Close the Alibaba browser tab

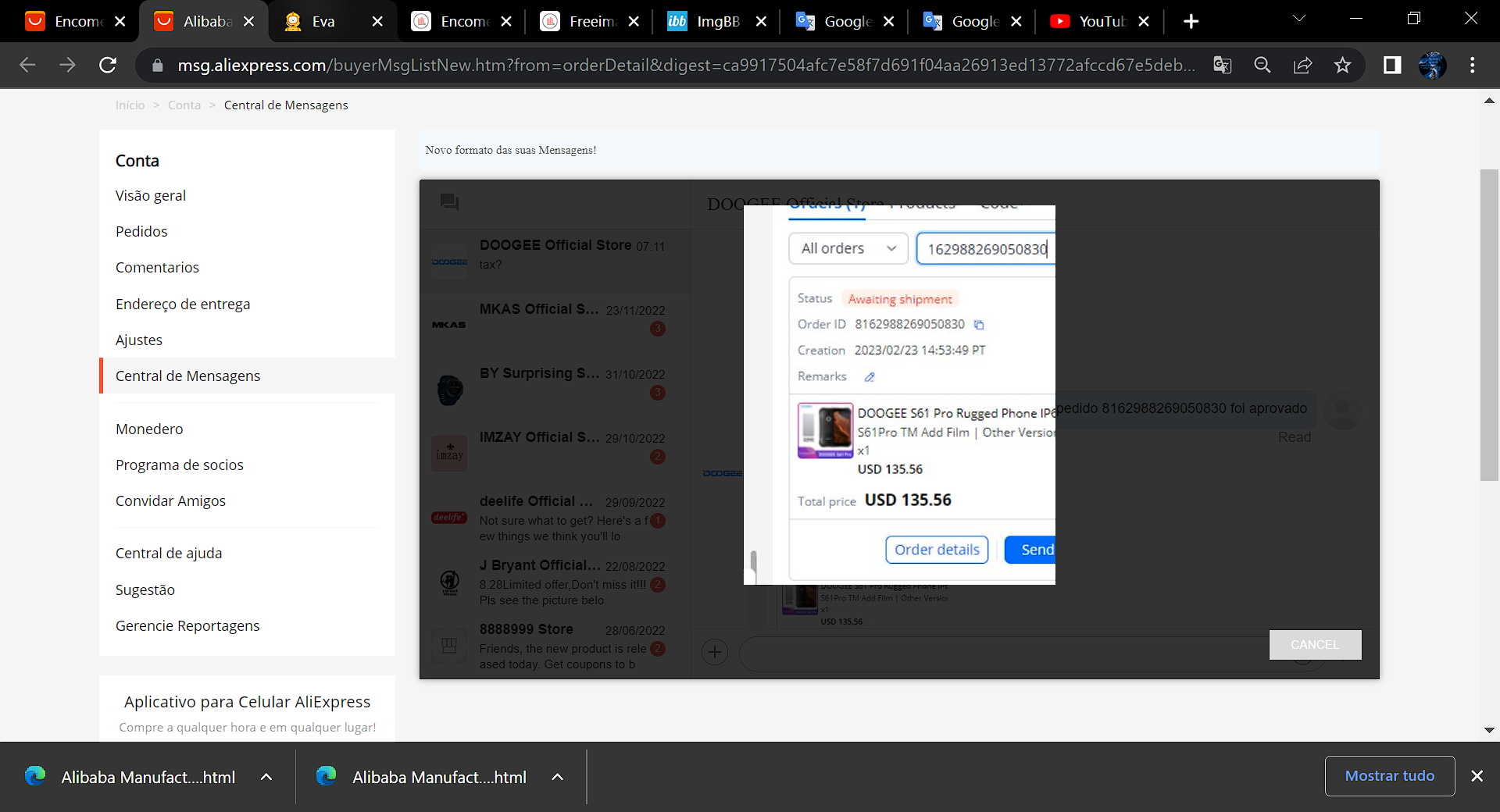pos(248,22)
